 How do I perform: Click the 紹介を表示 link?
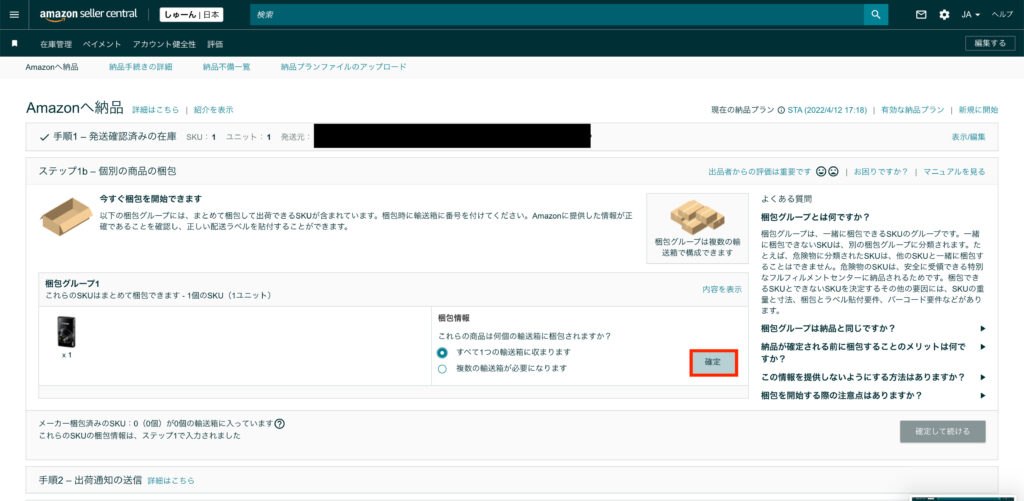point(214,110)
